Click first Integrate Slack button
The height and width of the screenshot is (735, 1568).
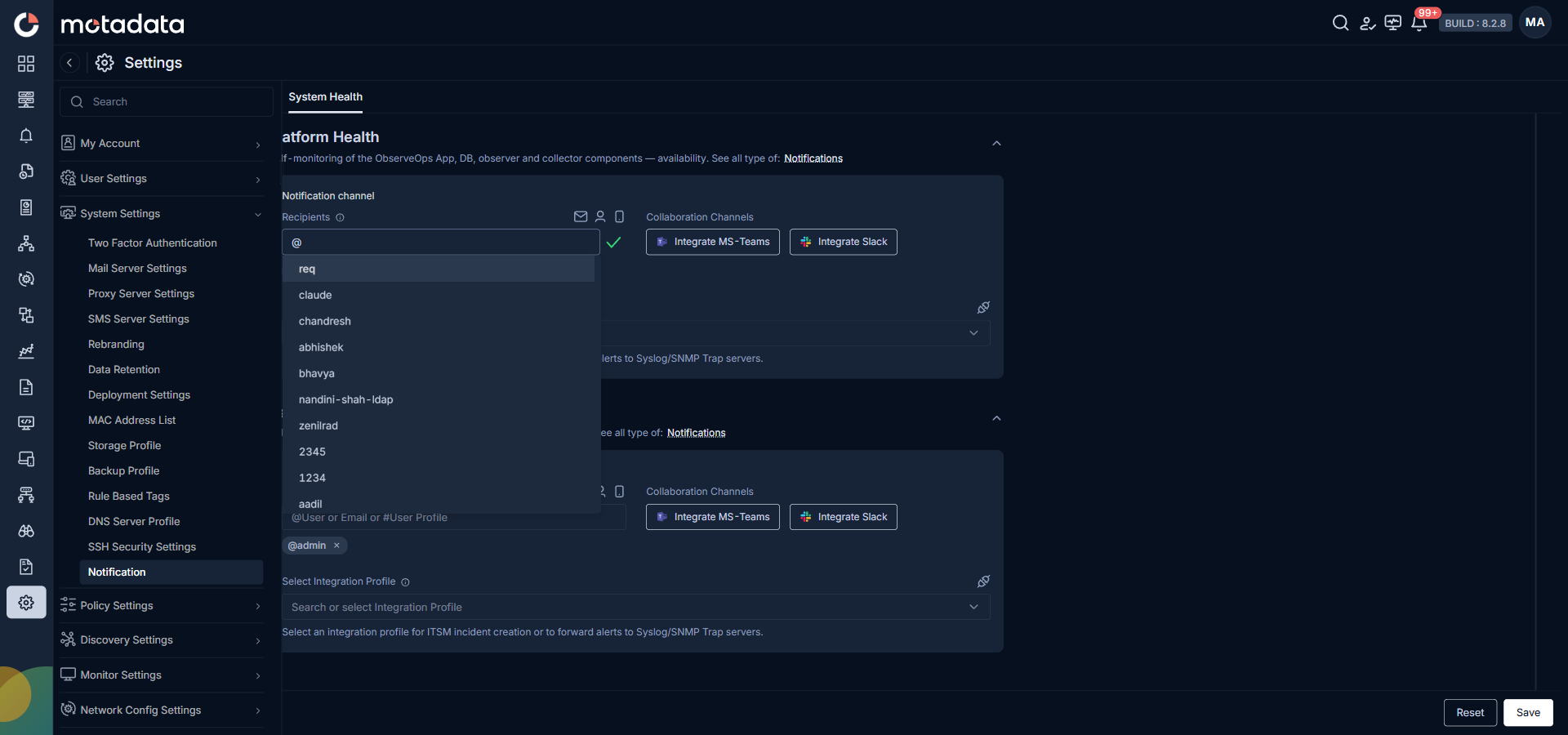pyautogui.click(x=844, y=242)
